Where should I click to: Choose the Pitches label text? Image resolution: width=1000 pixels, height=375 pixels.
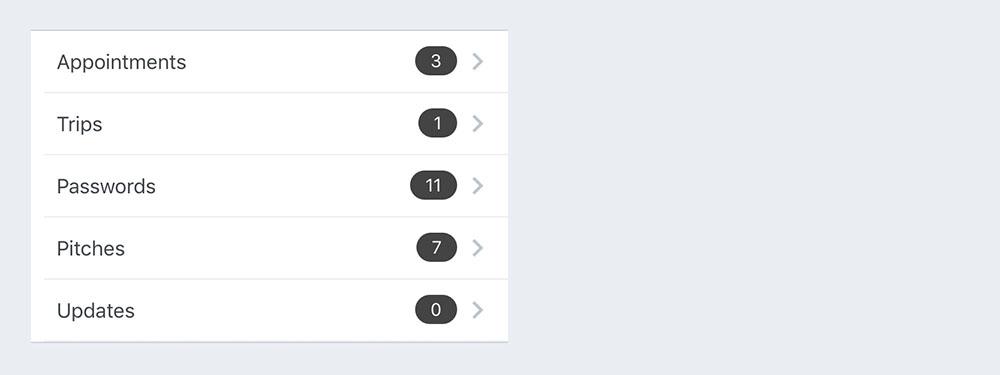tap(91, 248)
